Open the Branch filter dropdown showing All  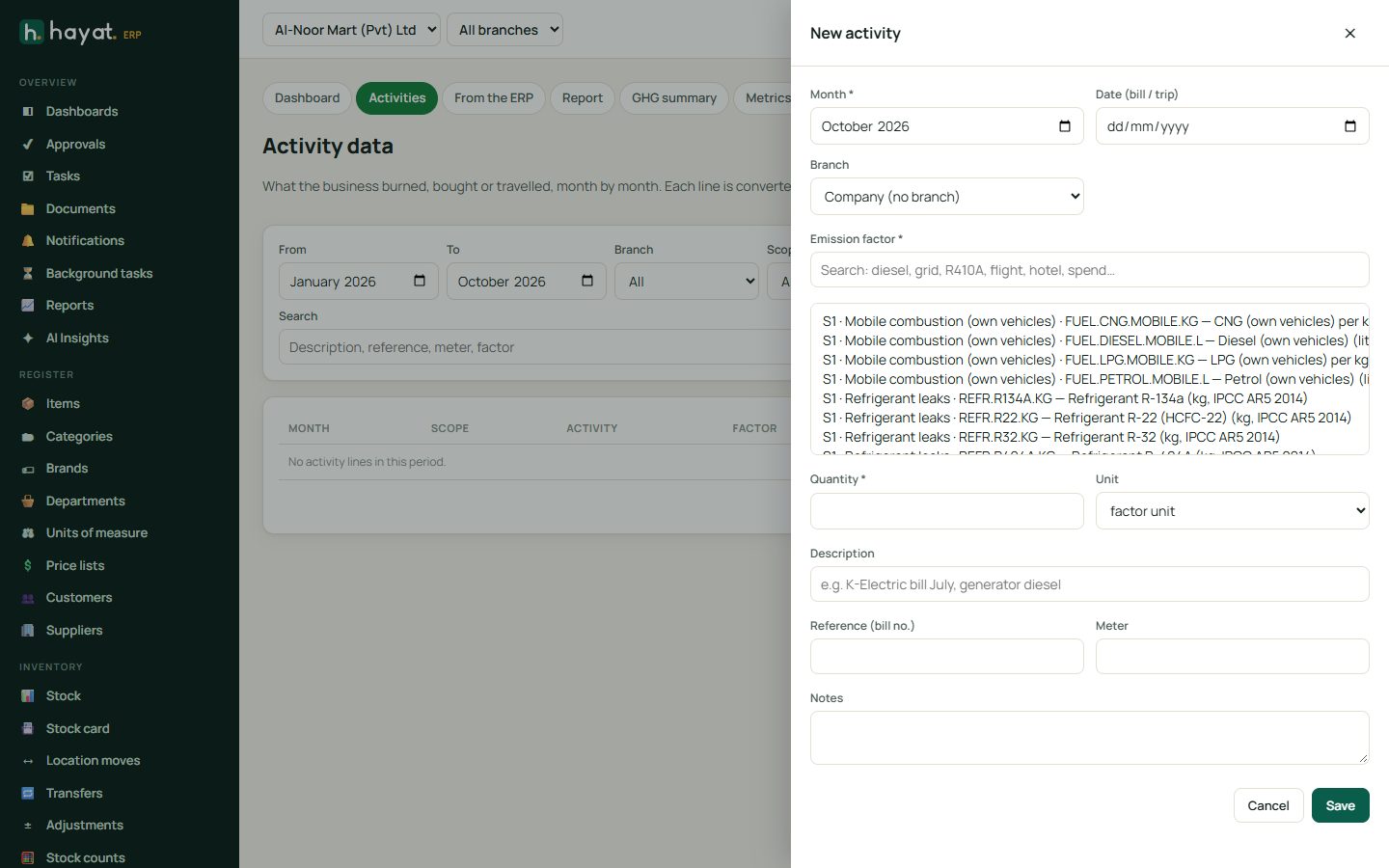687,282
